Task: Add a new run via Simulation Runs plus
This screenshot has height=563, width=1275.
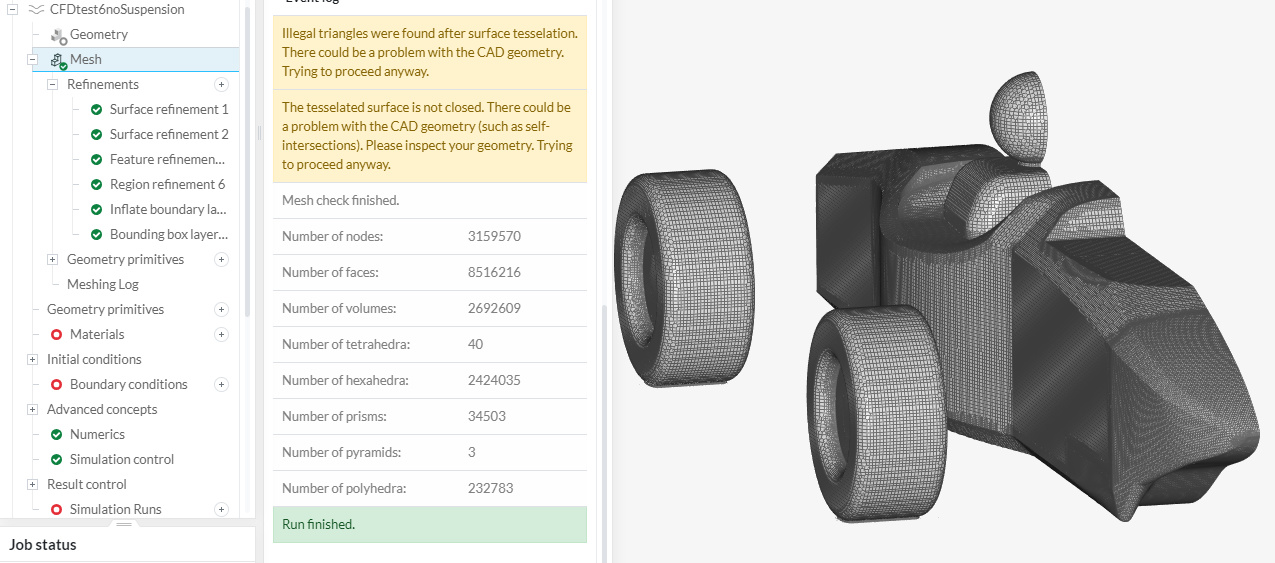Action: (222, 510)
